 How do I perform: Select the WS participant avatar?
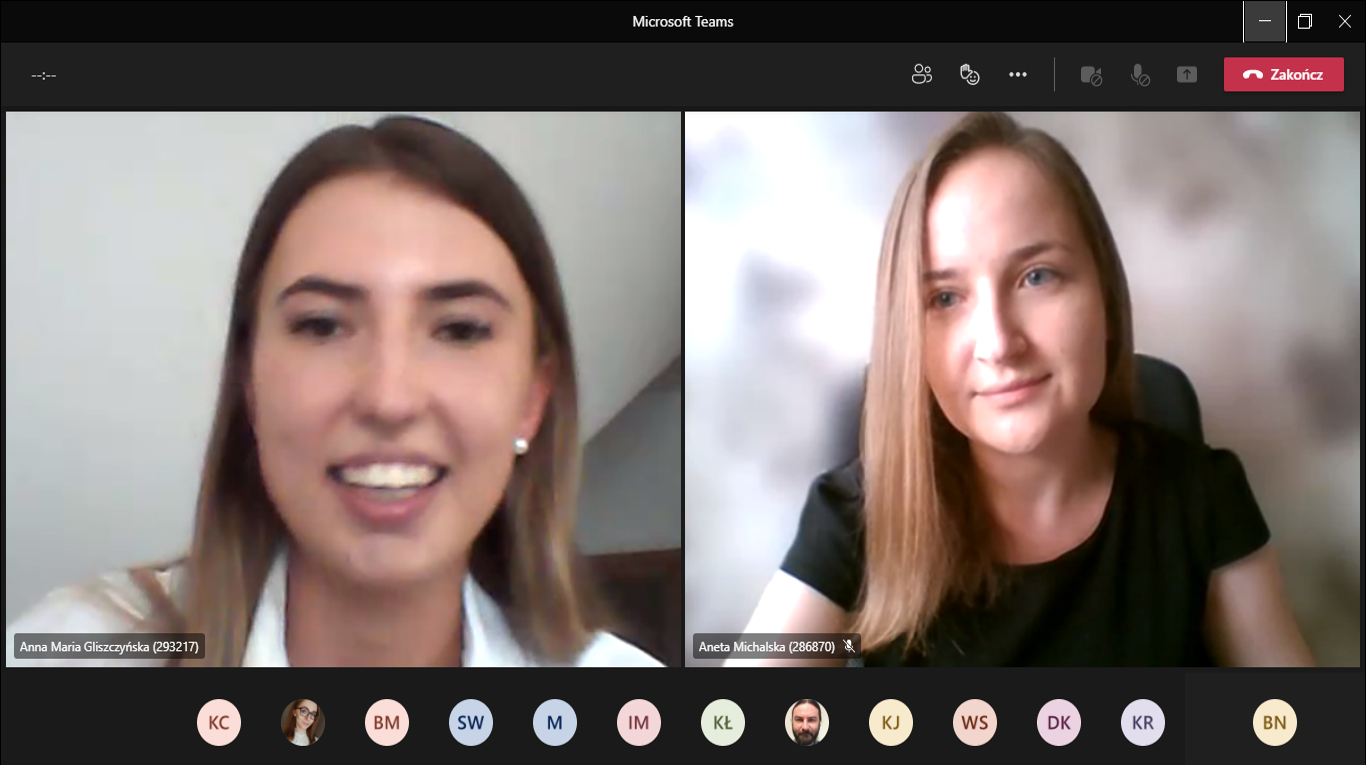pyautogui.click(x=975, y=722)
